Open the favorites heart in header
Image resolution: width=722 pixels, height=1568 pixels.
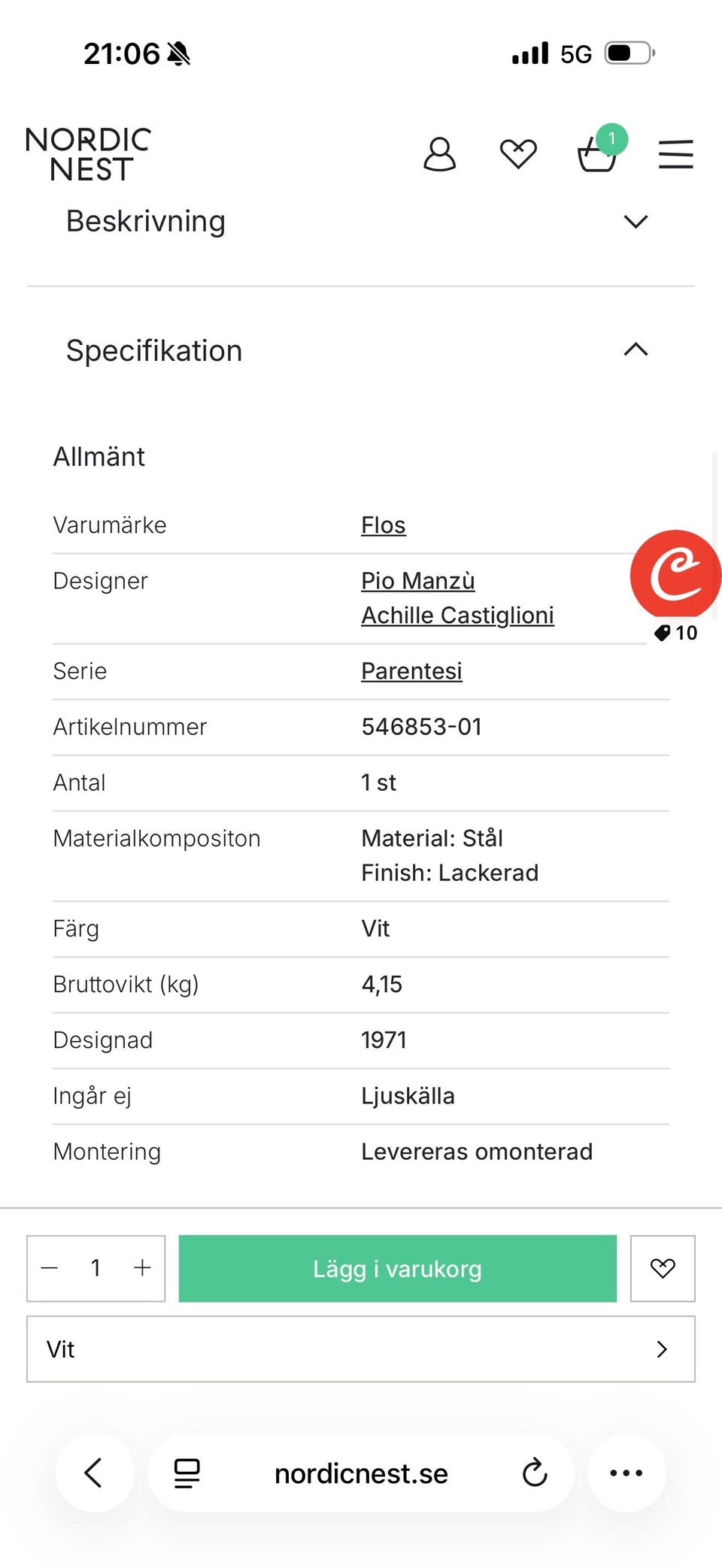pyautogui.click(x=518, y=155)
